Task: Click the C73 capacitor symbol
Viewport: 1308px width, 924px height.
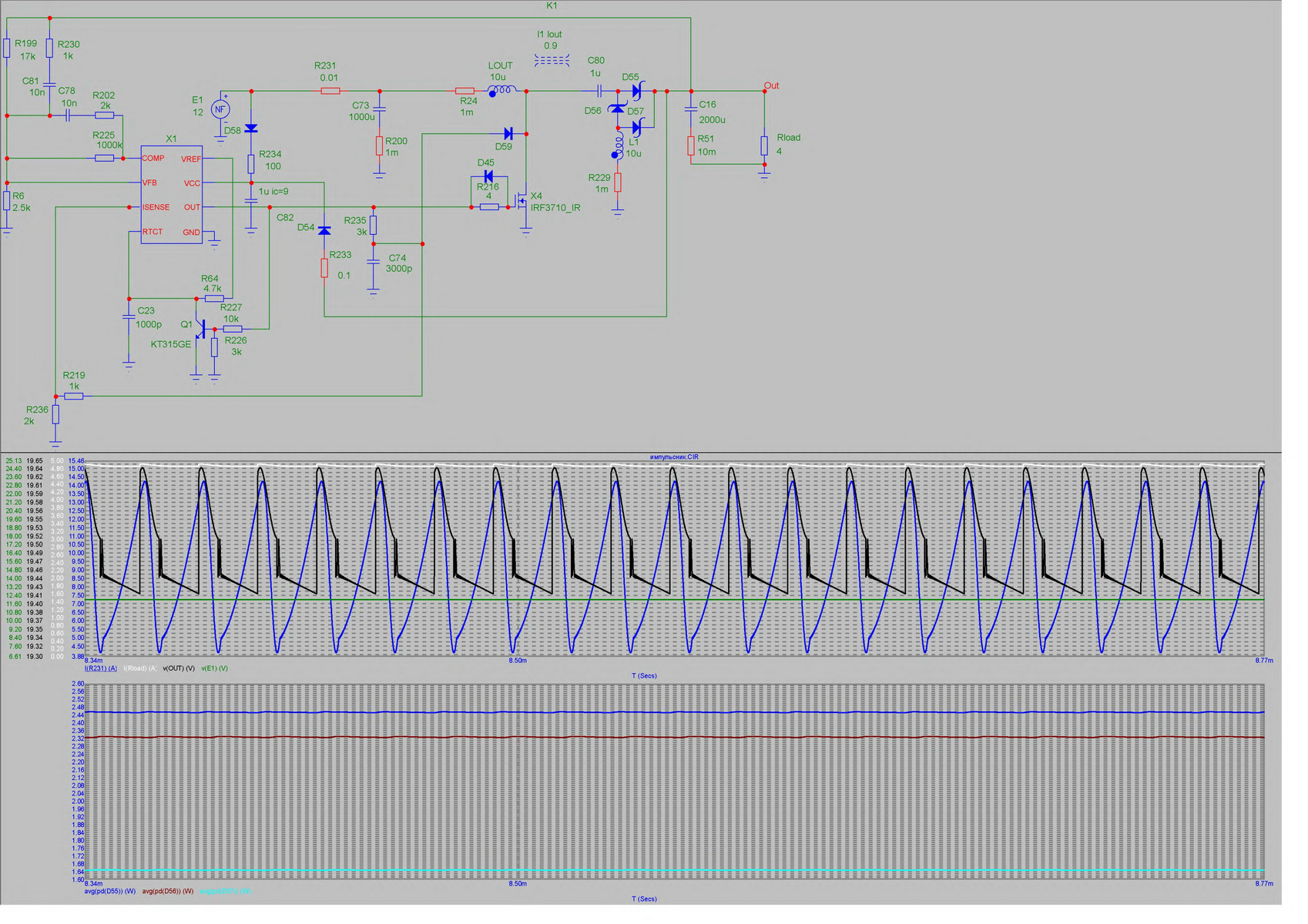Action: click(x=379, y=109)
